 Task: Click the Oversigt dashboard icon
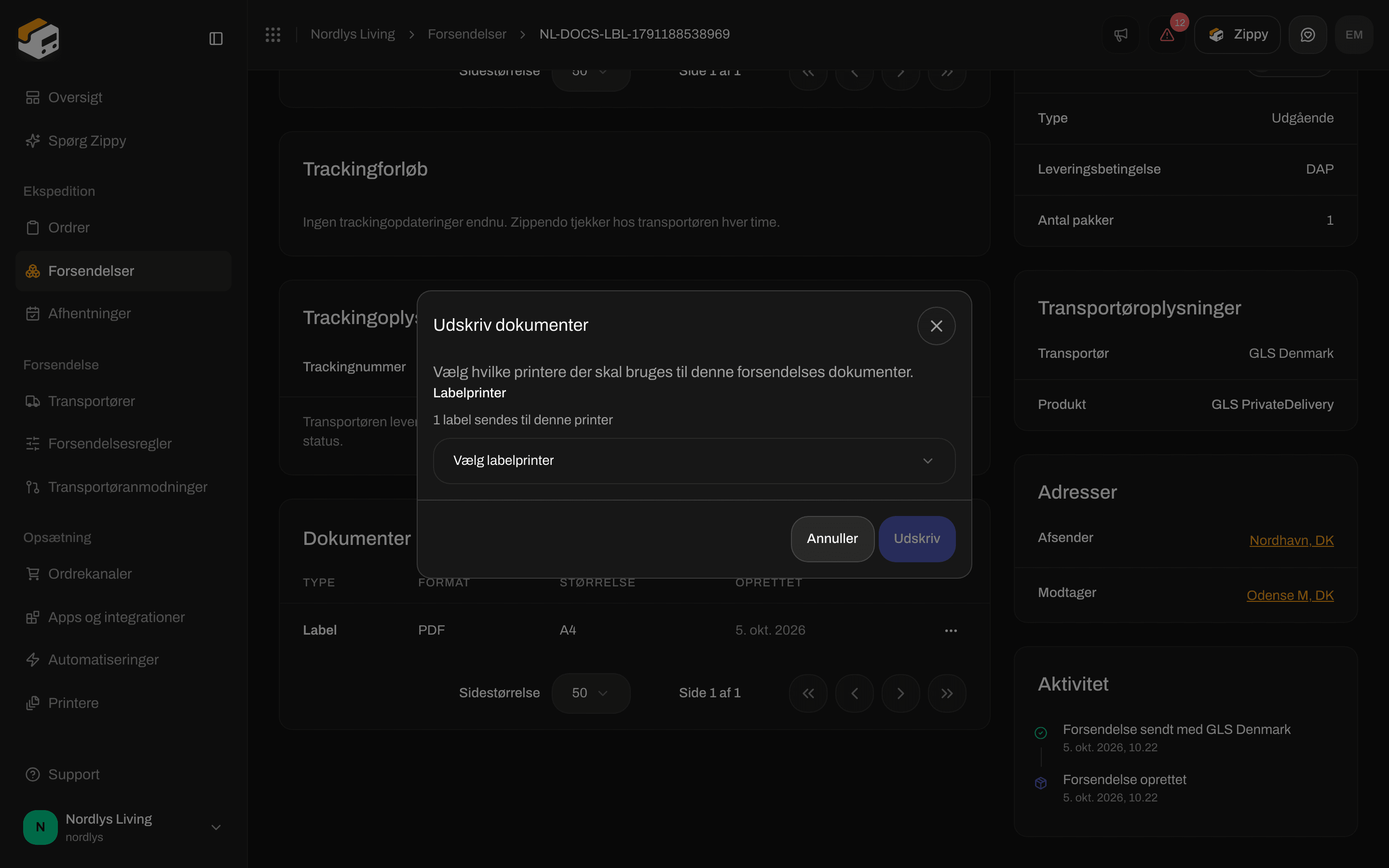pos(33,97)
